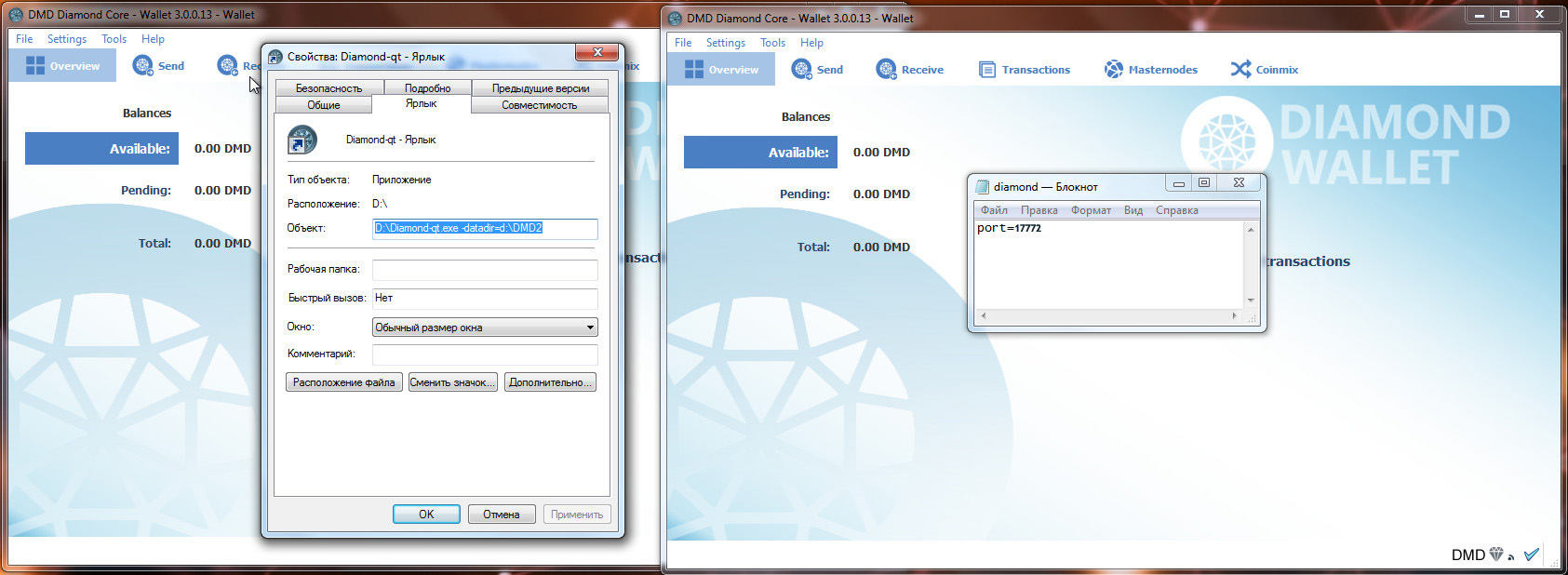Open Settings menu in left wallet
The height and width of the screenshot is (575, 1568).
(67, 39)
